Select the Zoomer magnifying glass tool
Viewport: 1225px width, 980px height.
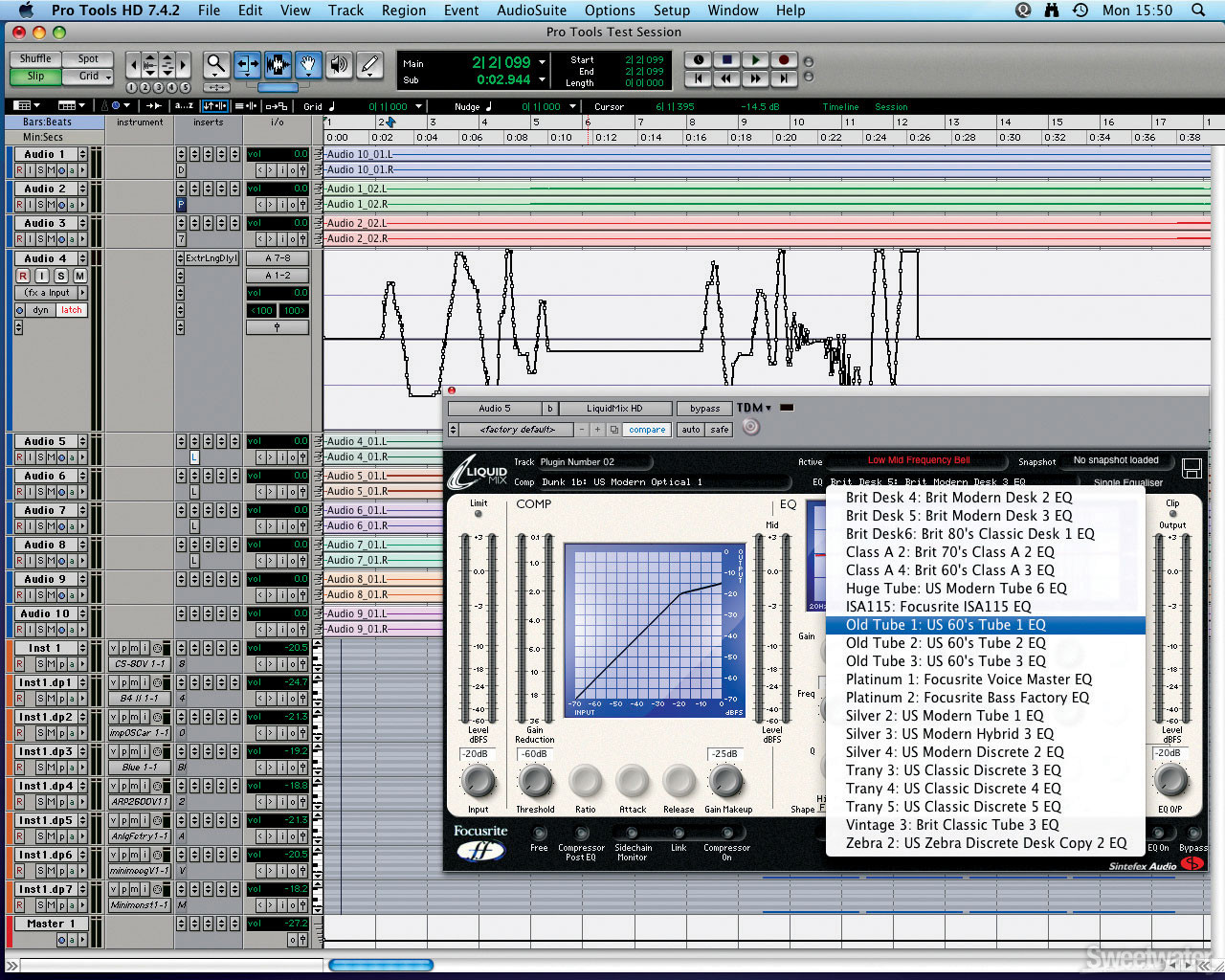click(216, 65)
